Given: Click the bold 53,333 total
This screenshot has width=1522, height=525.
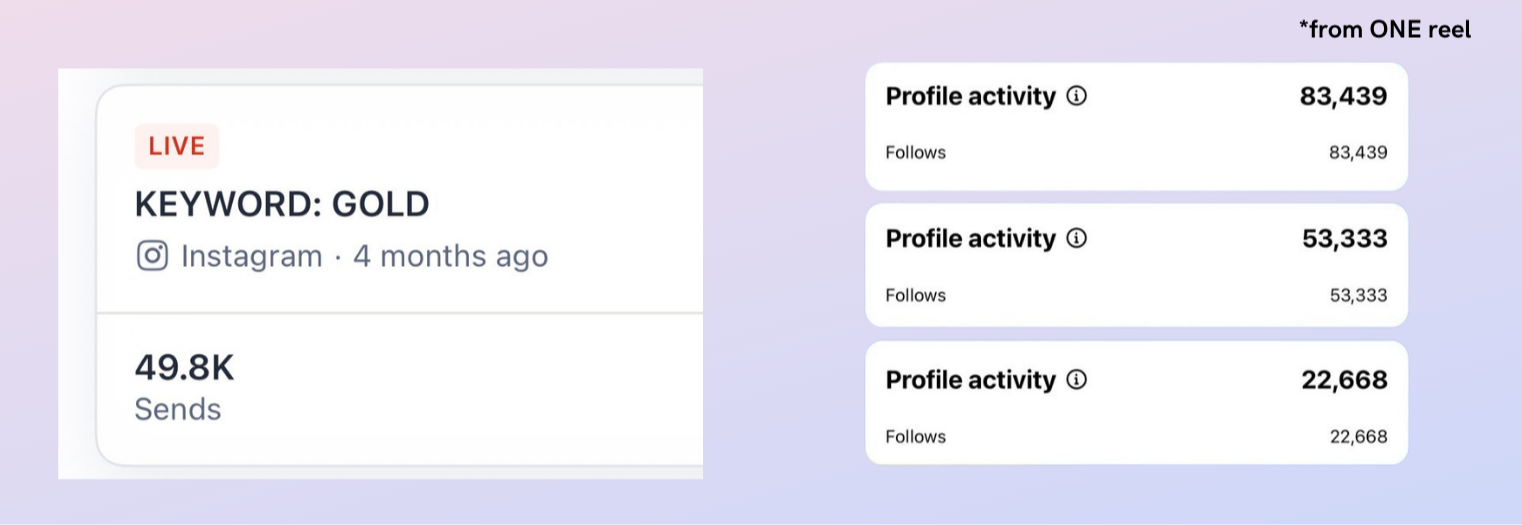Looking at the screenshot, I should 1344,238.
